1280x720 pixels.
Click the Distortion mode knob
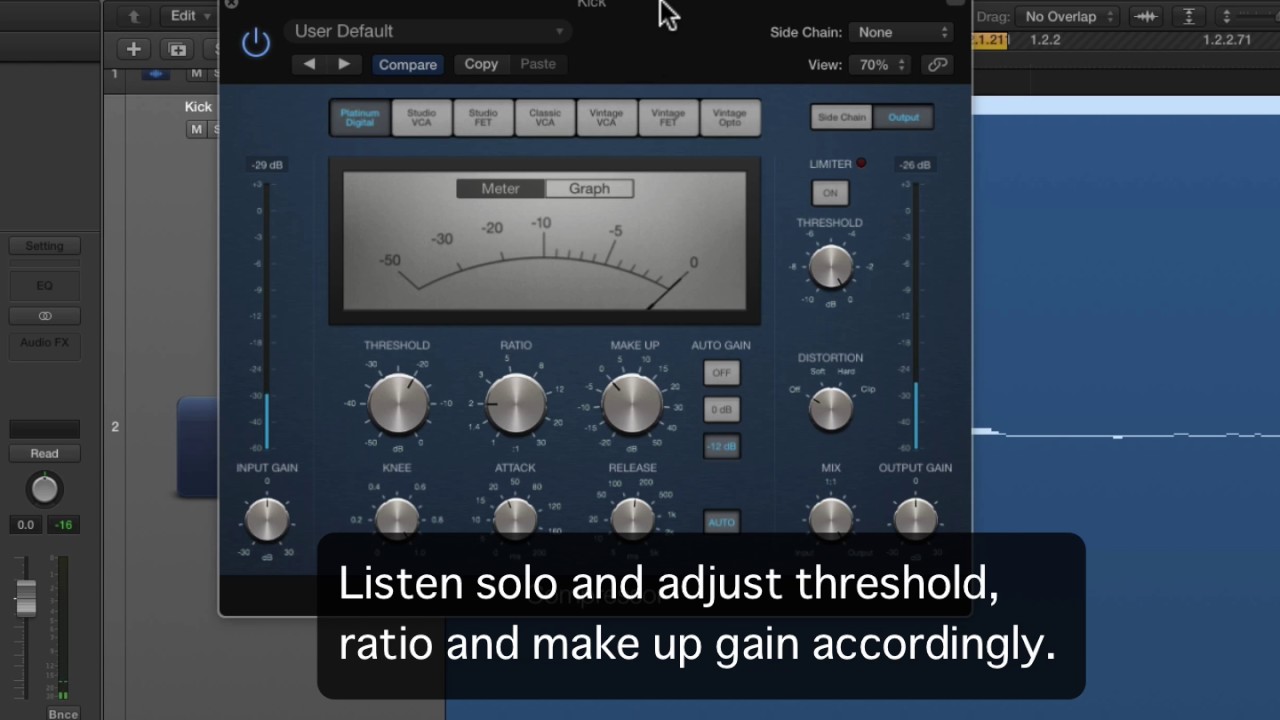[830, 407]
